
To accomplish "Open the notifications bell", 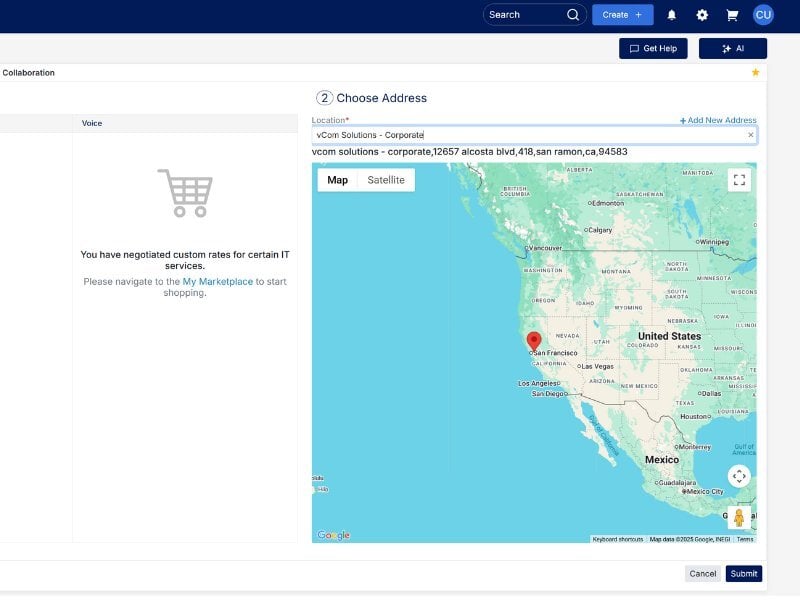I will pyautogui.click(x=671, y=14).
